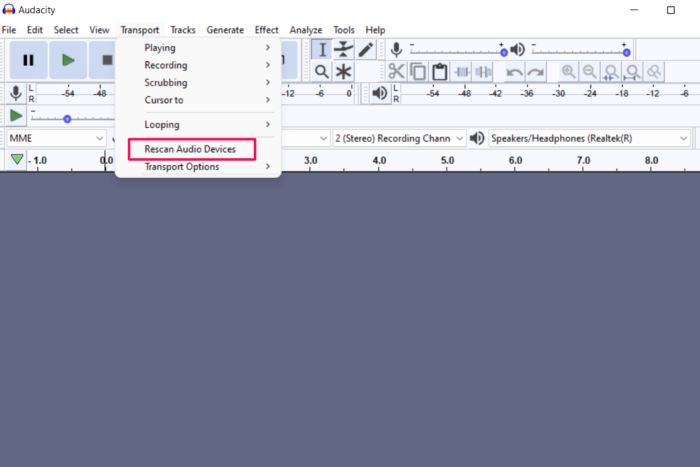This screenshot has width=700, height=467.
Task: Click speaker icon beside playback volume slider
Action: 518,50
